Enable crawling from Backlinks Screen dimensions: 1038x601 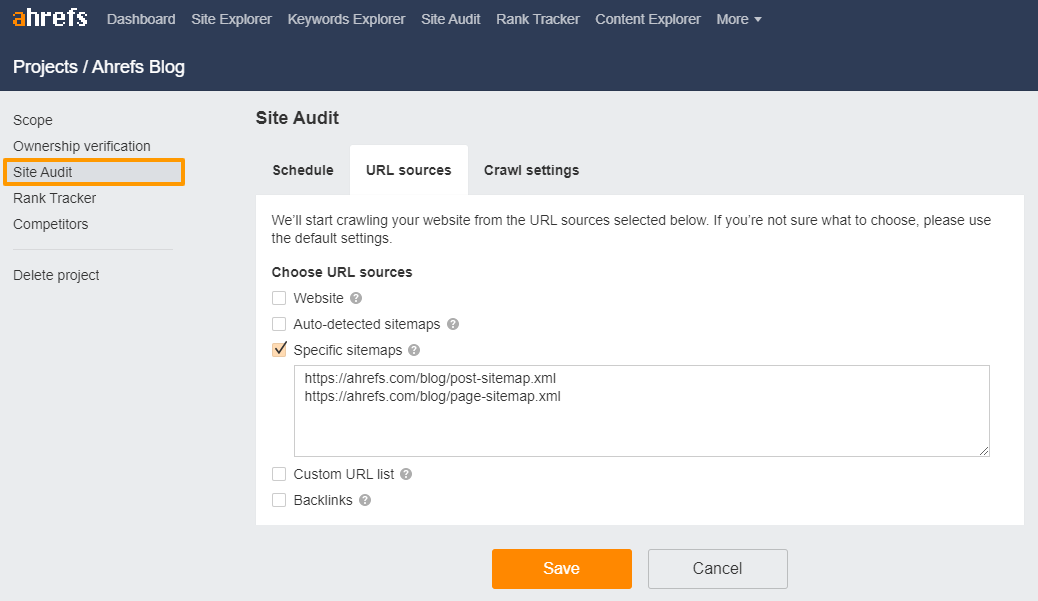click(279, 500)
